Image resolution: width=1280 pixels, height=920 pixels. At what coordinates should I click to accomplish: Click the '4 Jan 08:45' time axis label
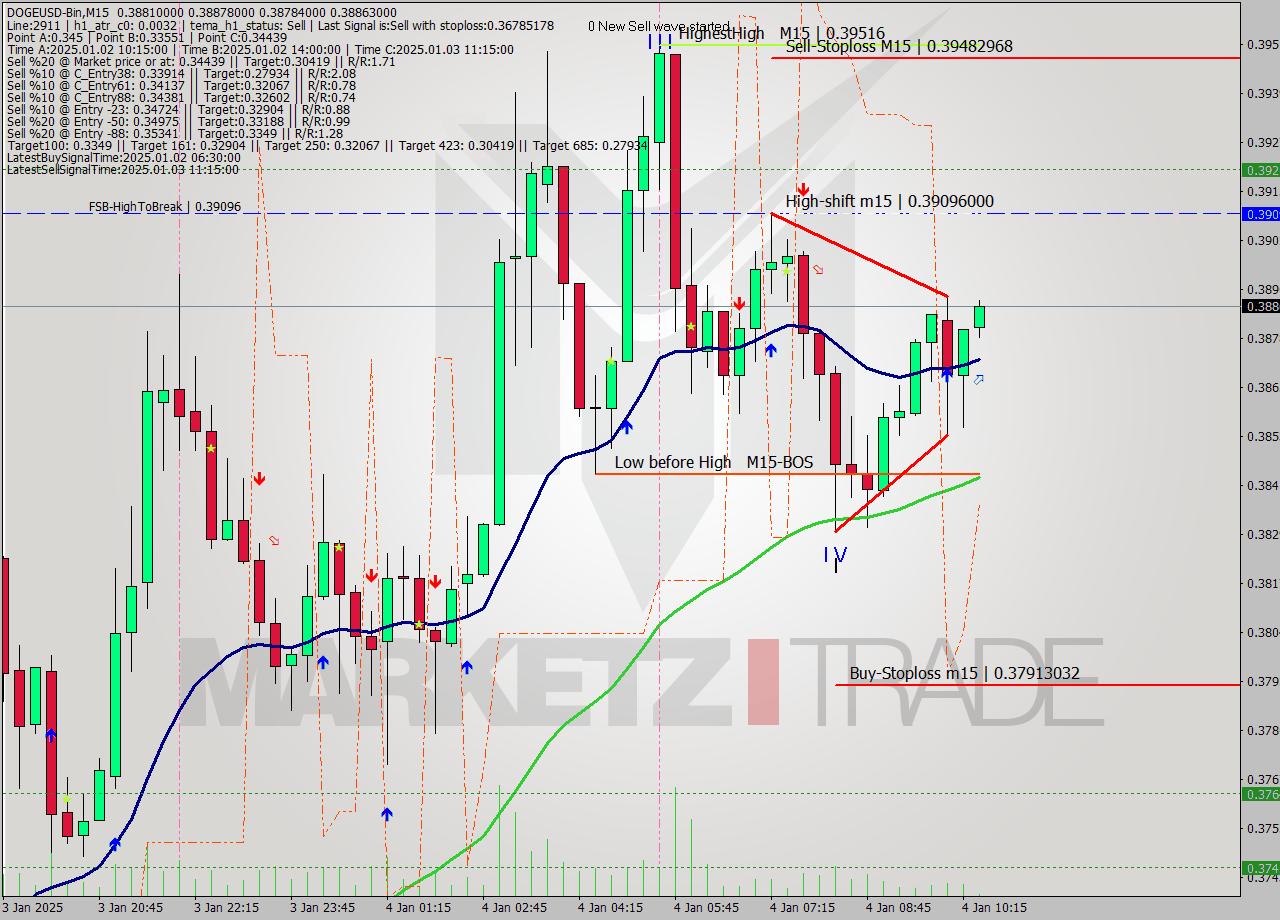899,908
